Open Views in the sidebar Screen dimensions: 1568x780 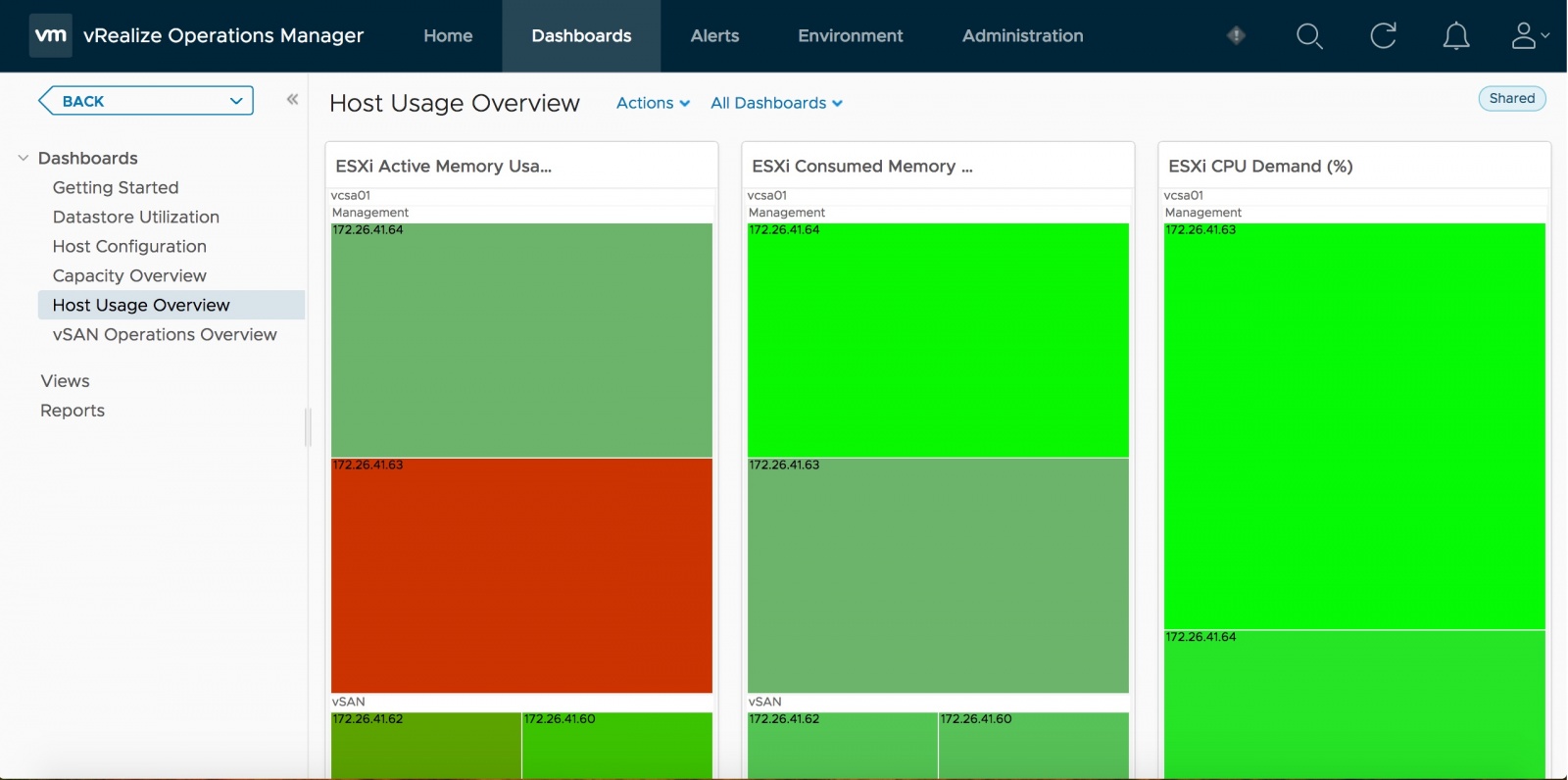click(65, 381)
